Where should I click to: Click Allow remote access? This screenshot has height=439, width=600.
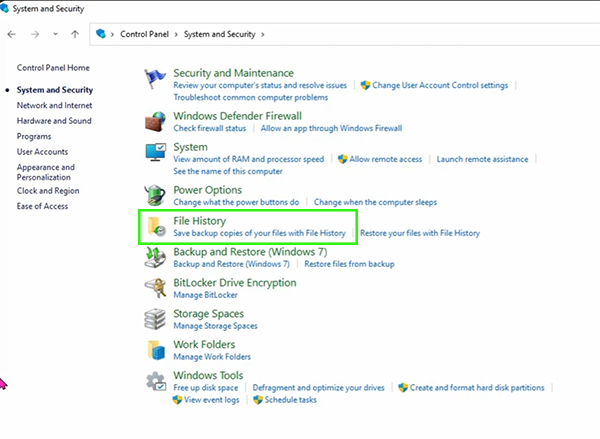[x=385, y=159]
